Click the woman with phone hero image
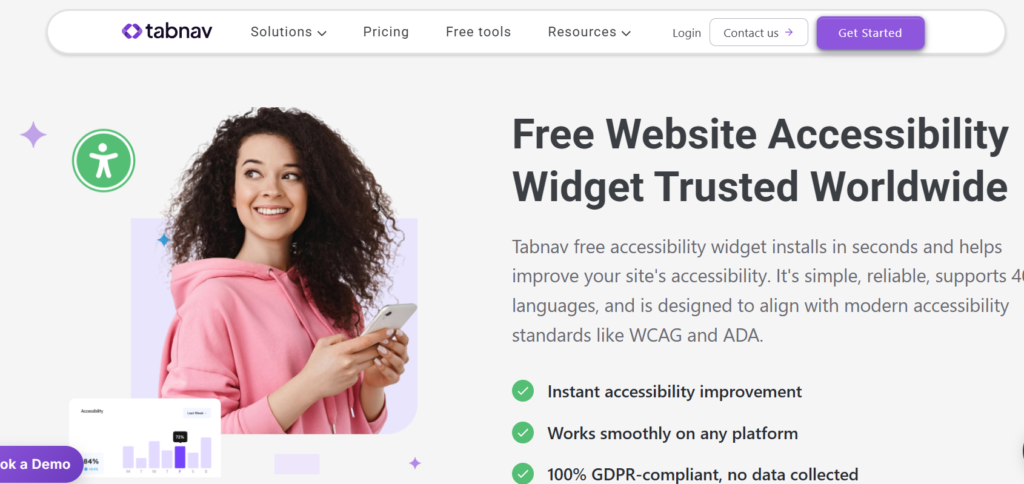Screen dimensions: 1024x484 (x=287, y=270)
